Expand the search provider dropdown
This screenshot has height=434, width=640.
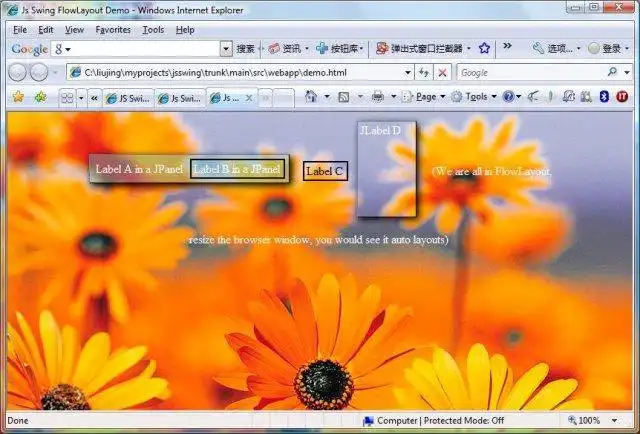point(627,73)
